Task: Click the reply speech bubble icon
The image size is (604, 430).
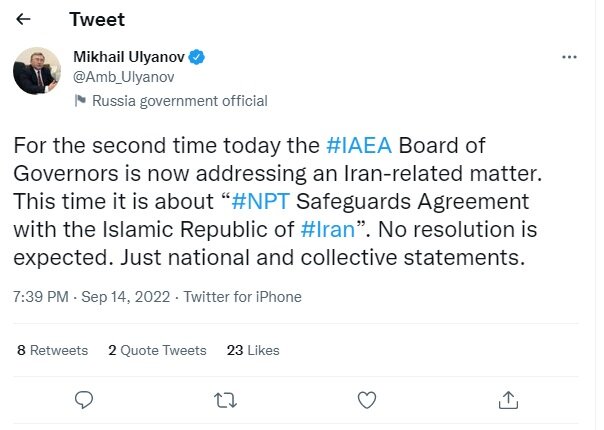Action: pyautogui.click(x=84, y=400)
